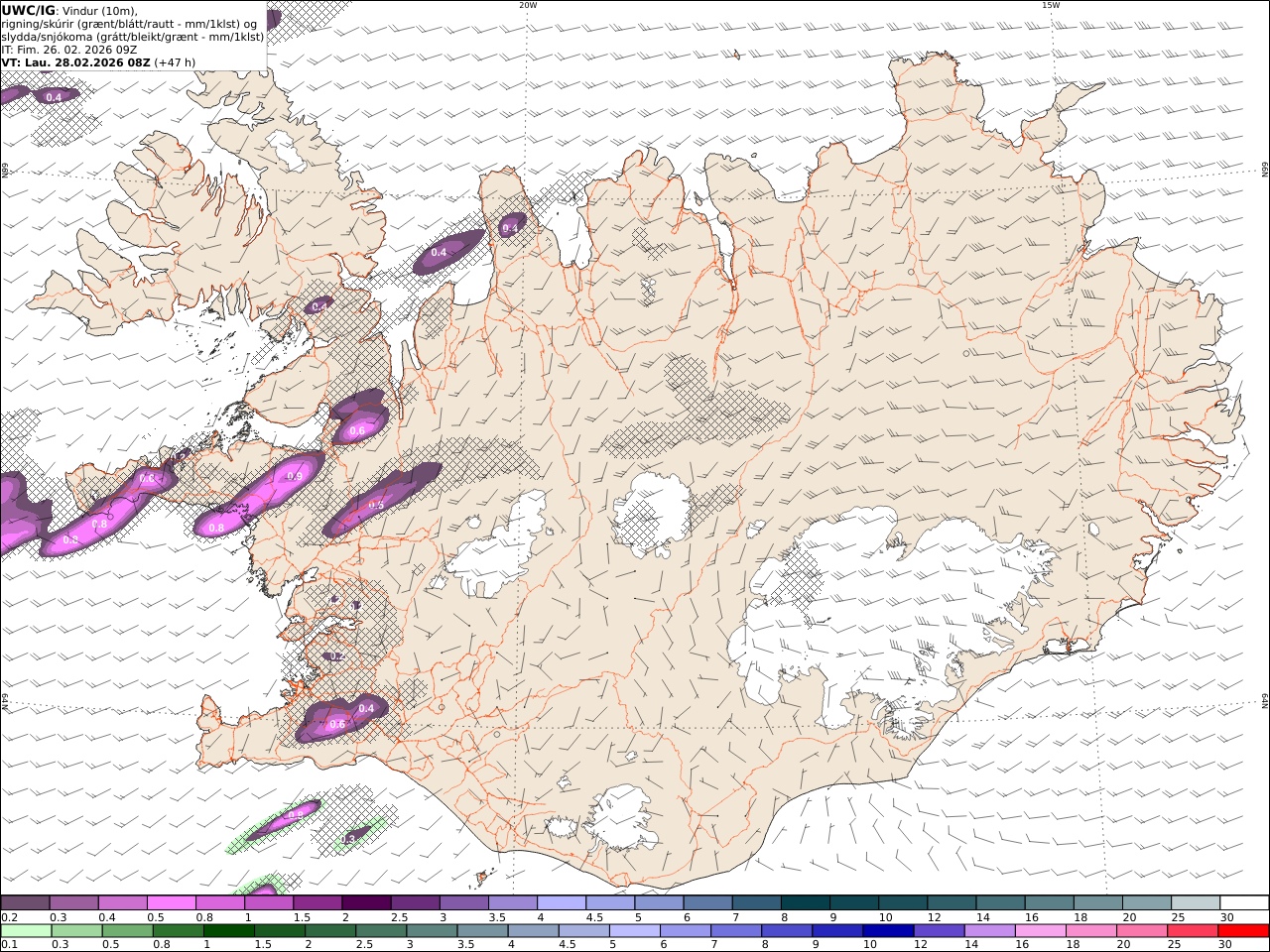Viewport: 1270px width, 952px height.
Task: Select the darkest green 1–1.5 rain swatch
Action: 229,930
